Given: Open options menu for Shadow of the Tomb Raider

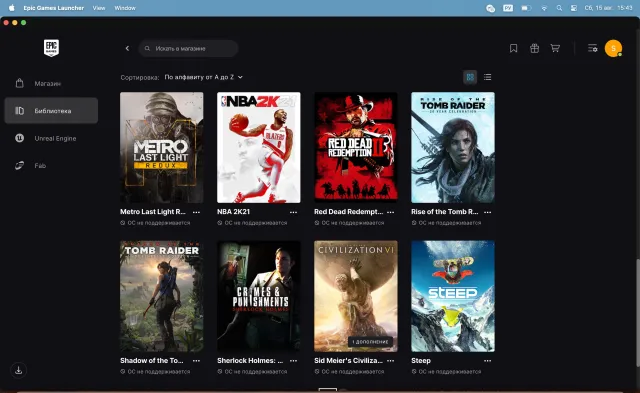Looking at the screenshot, I should click(196, 361).
